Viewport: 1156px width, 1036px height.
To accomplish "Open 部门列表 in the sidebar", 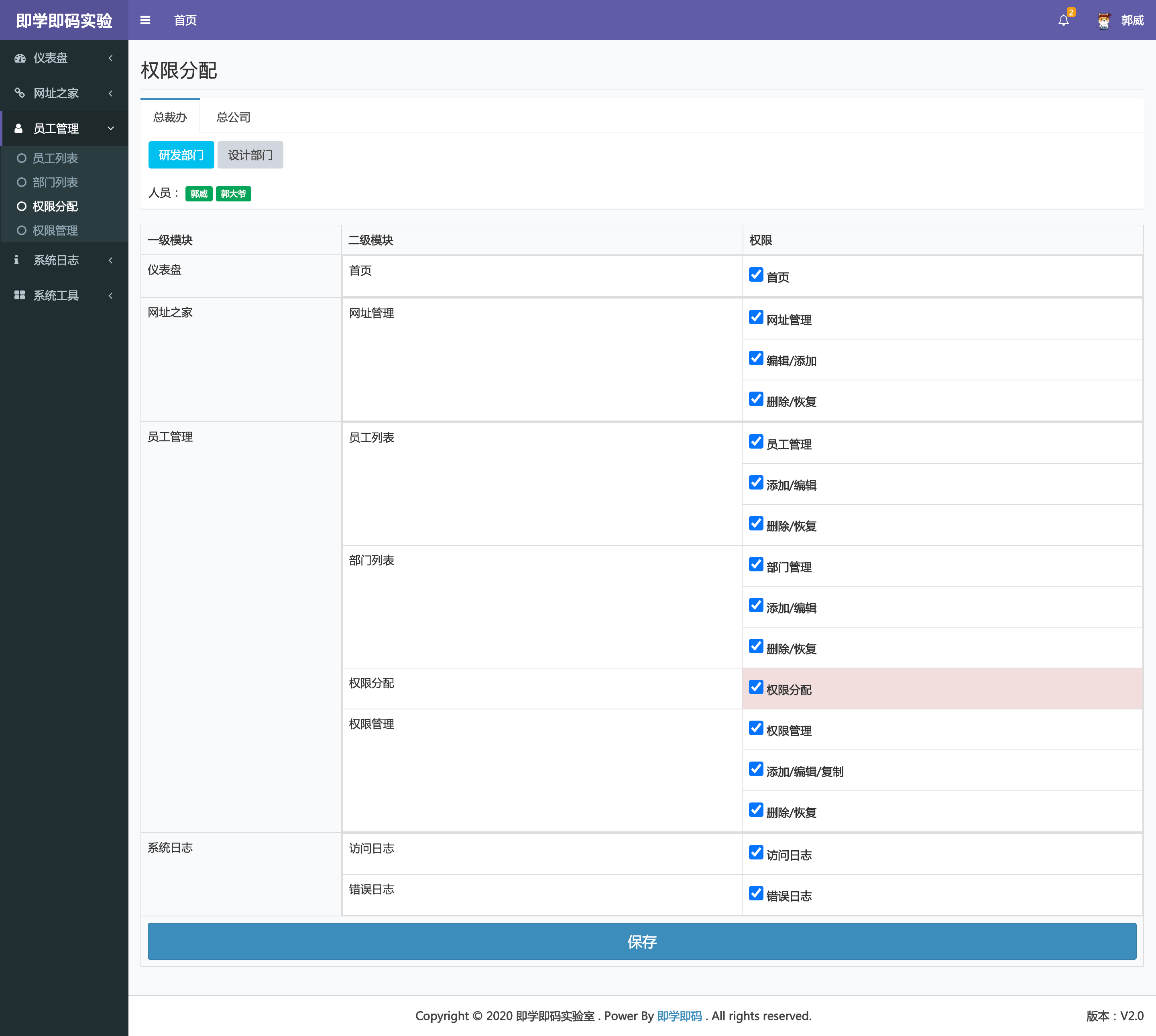I will (55, 182).
